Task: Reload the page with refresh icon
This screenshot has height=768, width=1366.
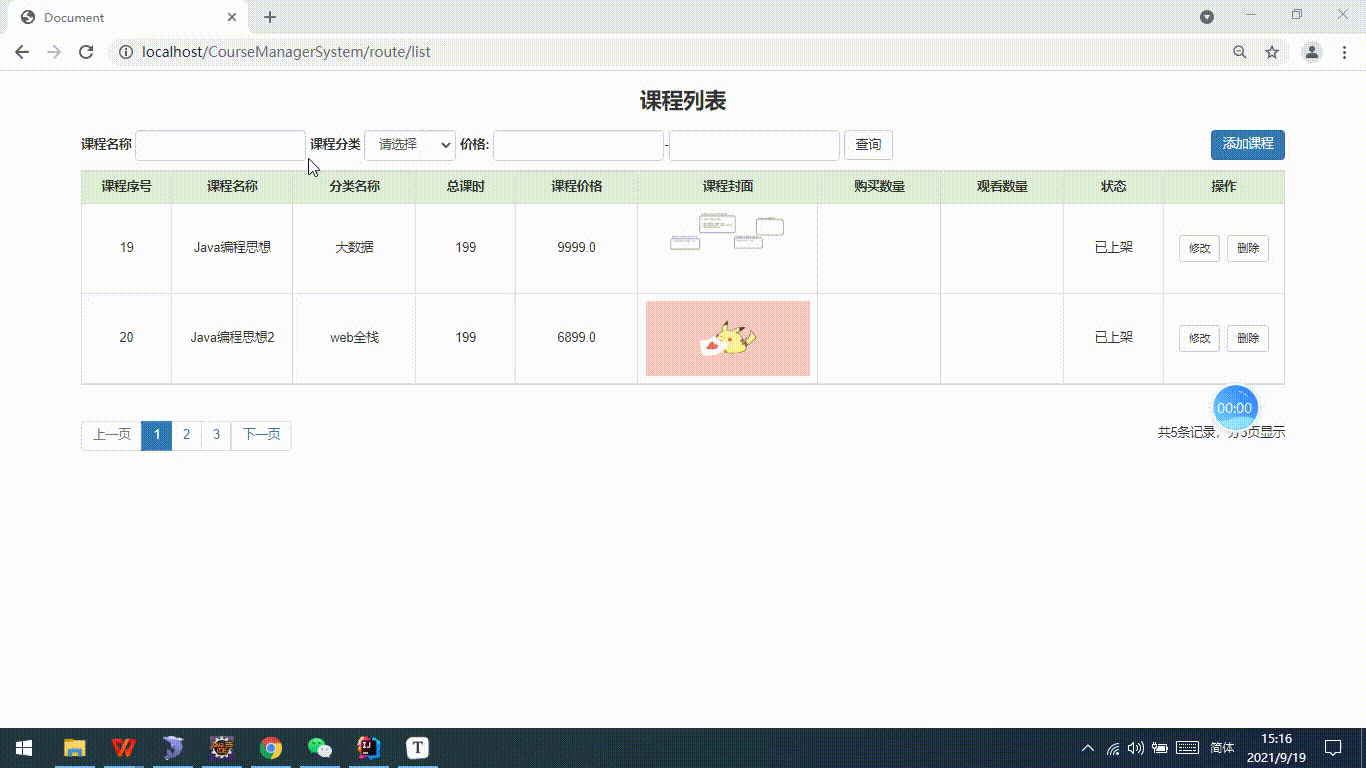Action: 86,52
